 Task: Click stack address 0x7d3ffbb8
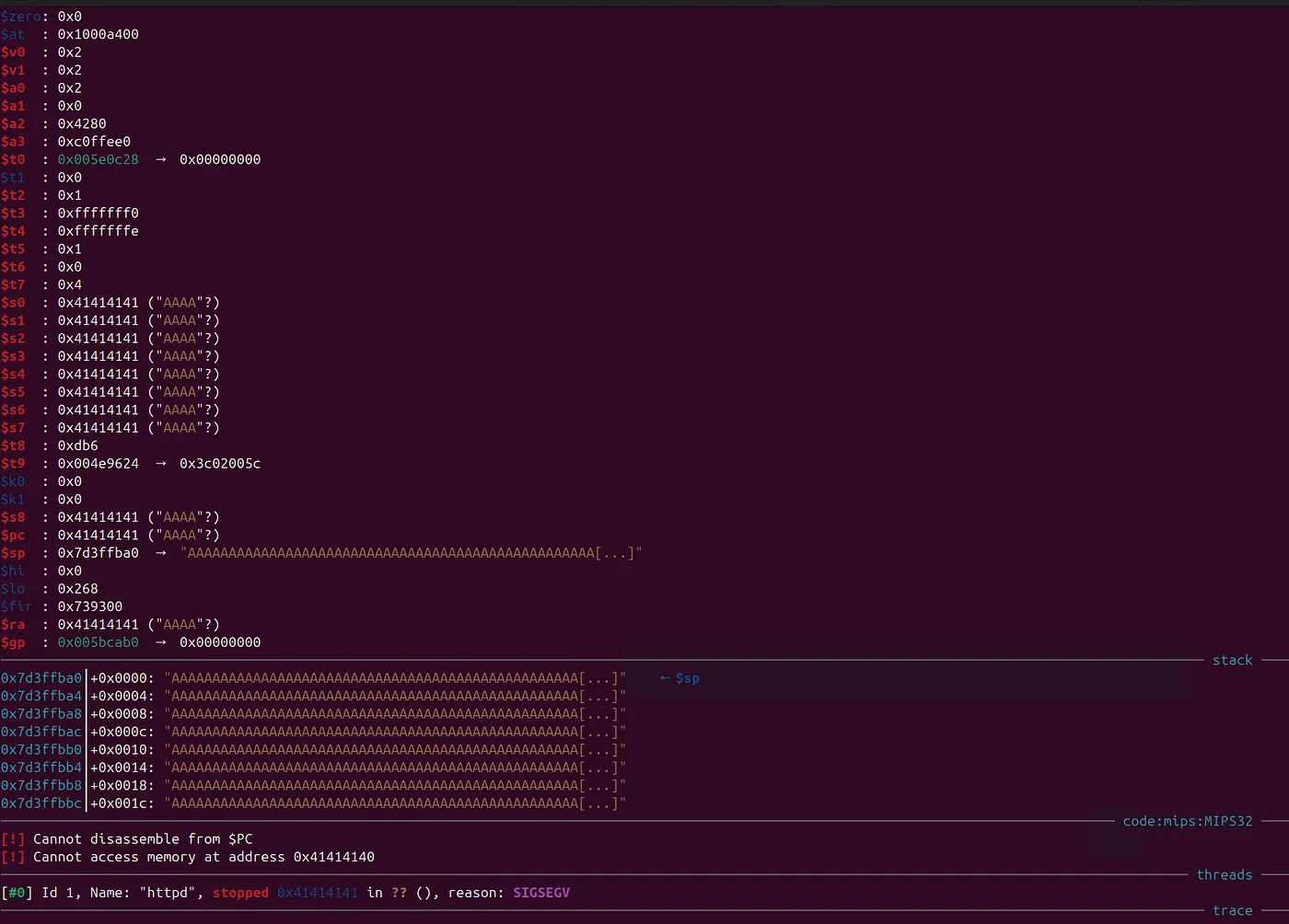click(x=41, y=786)
